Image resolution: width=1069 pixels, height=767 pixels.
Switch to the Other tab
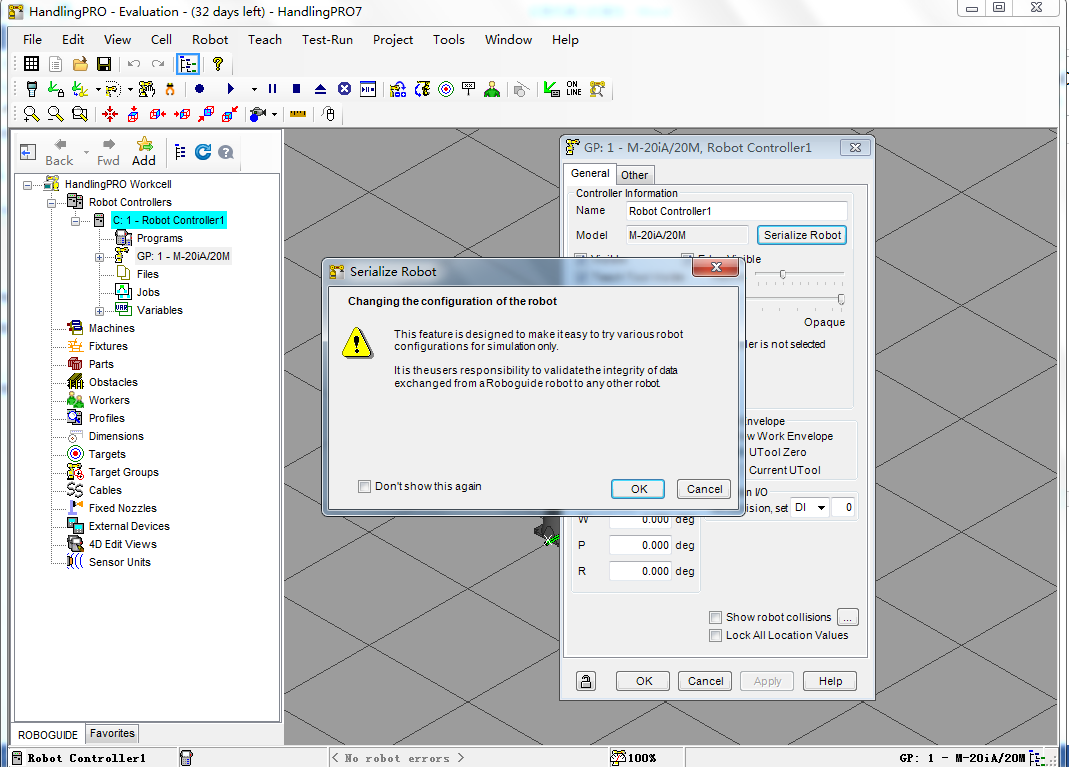coord(635,175)
